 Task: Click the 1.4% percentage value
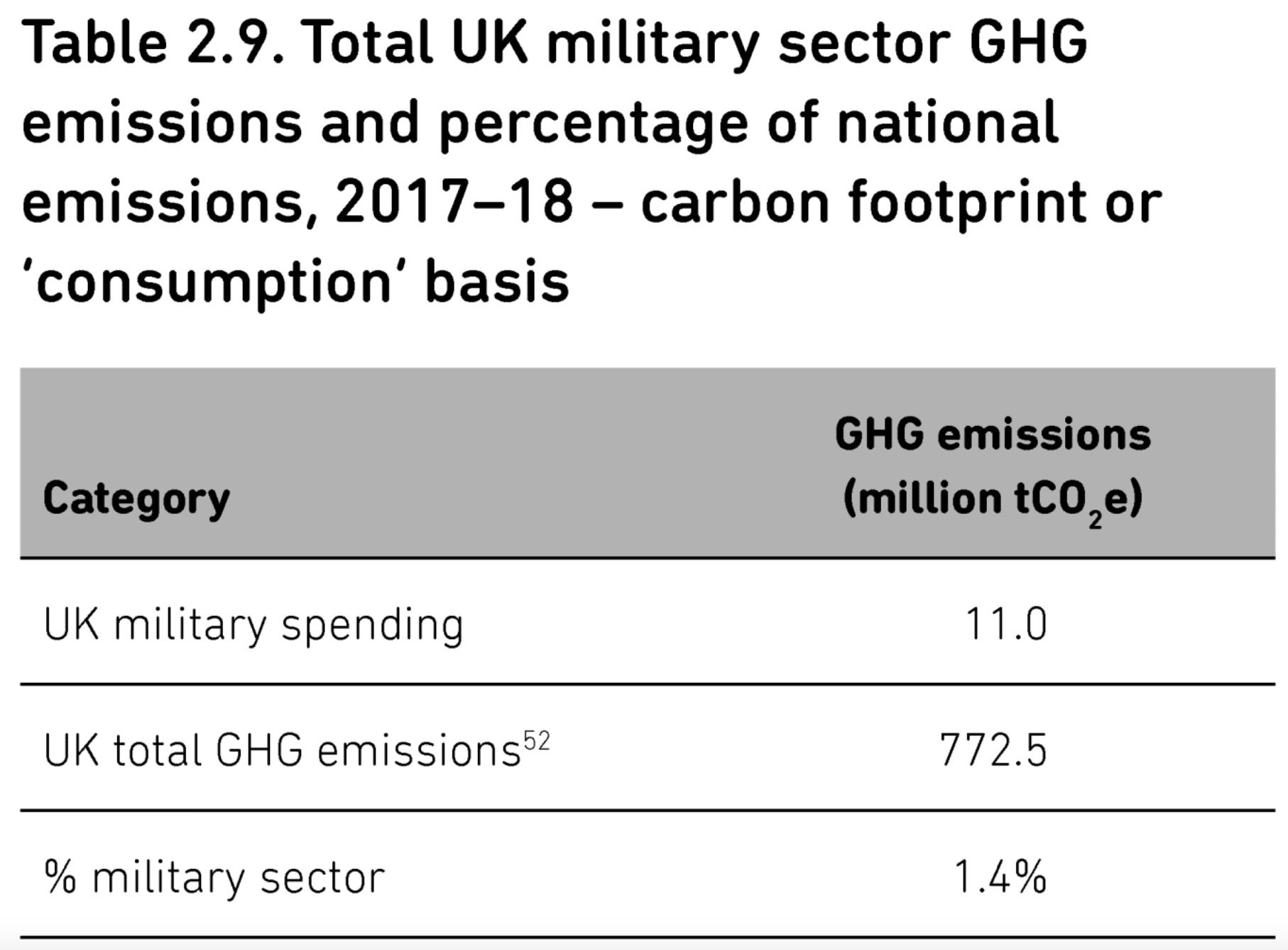[x=1000, y=877]
